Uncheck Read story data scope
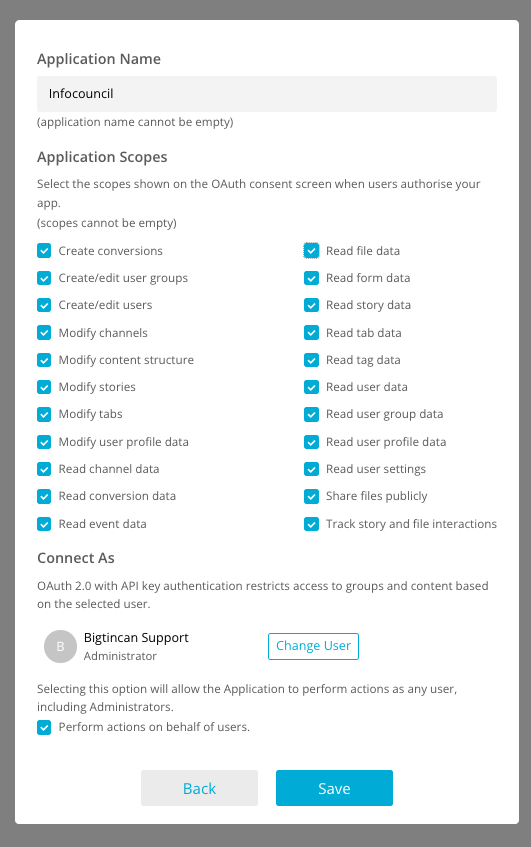 (x=311, y=305)
